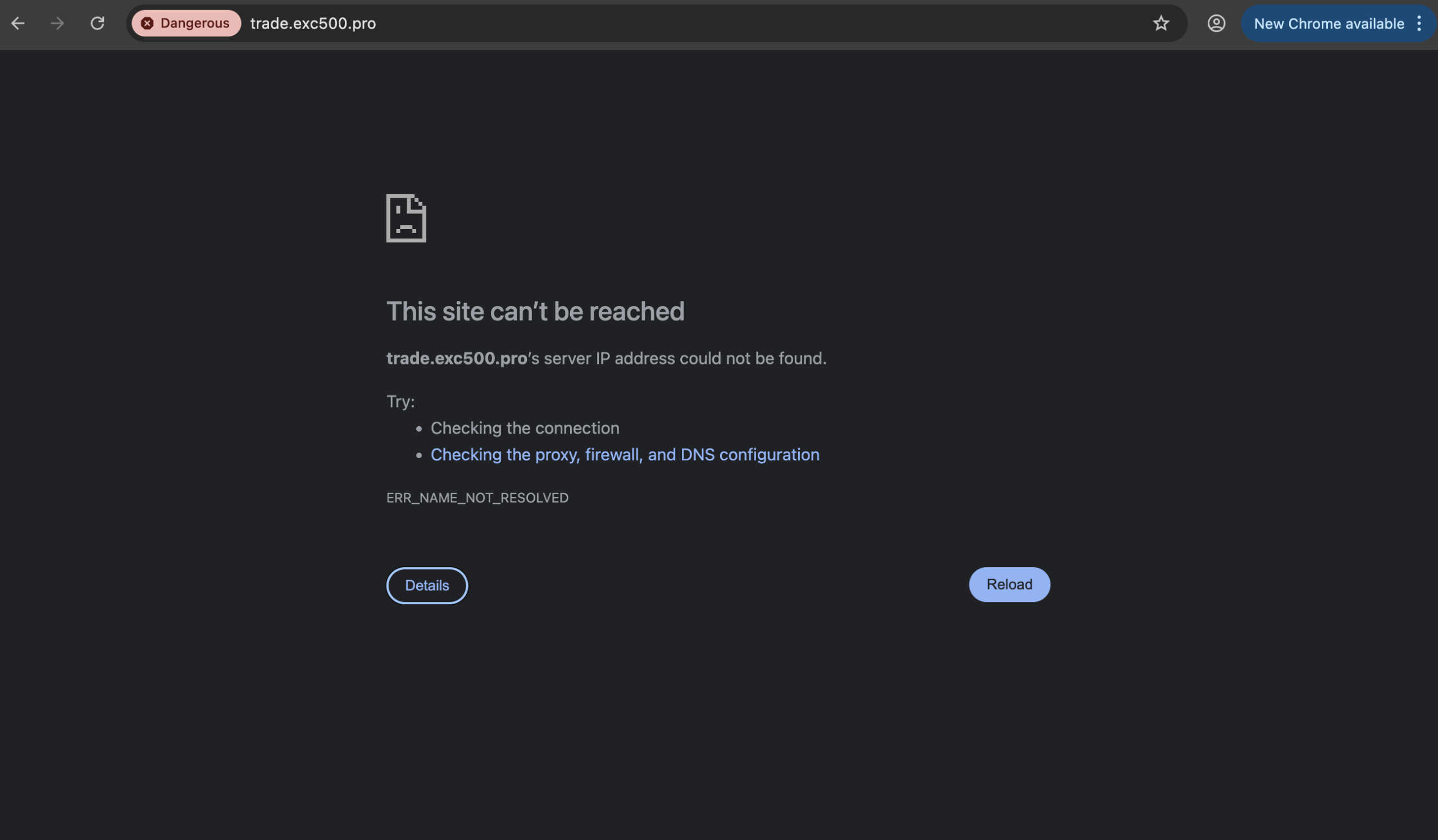This screenshot has width=1438, height=840.
Task: Click the bold trade.exc500.pro in the message
Action: (x=457, y=358)
